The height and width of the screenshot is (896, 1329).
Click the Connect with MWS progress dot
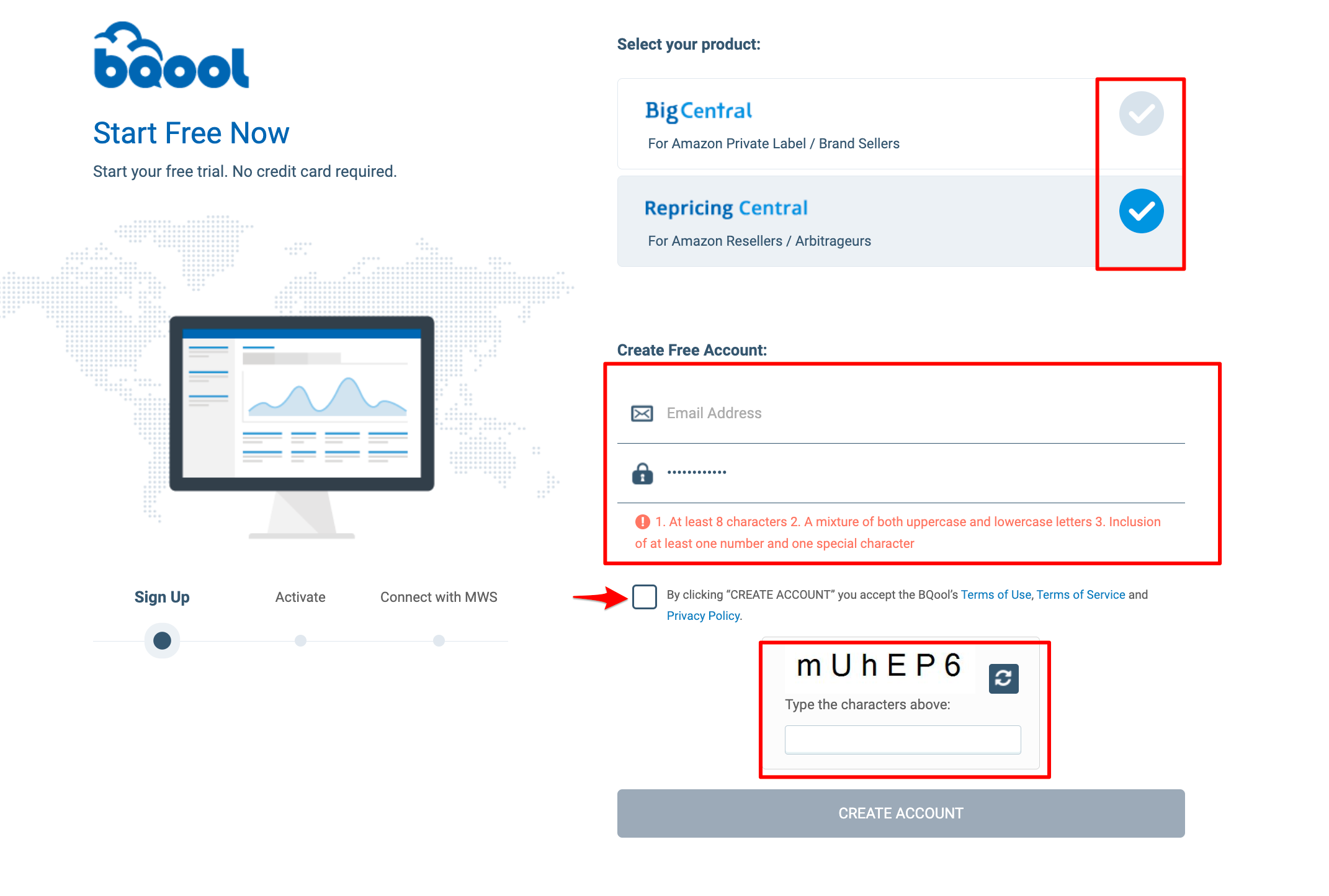pyautogui.click(x=439, y=640)
